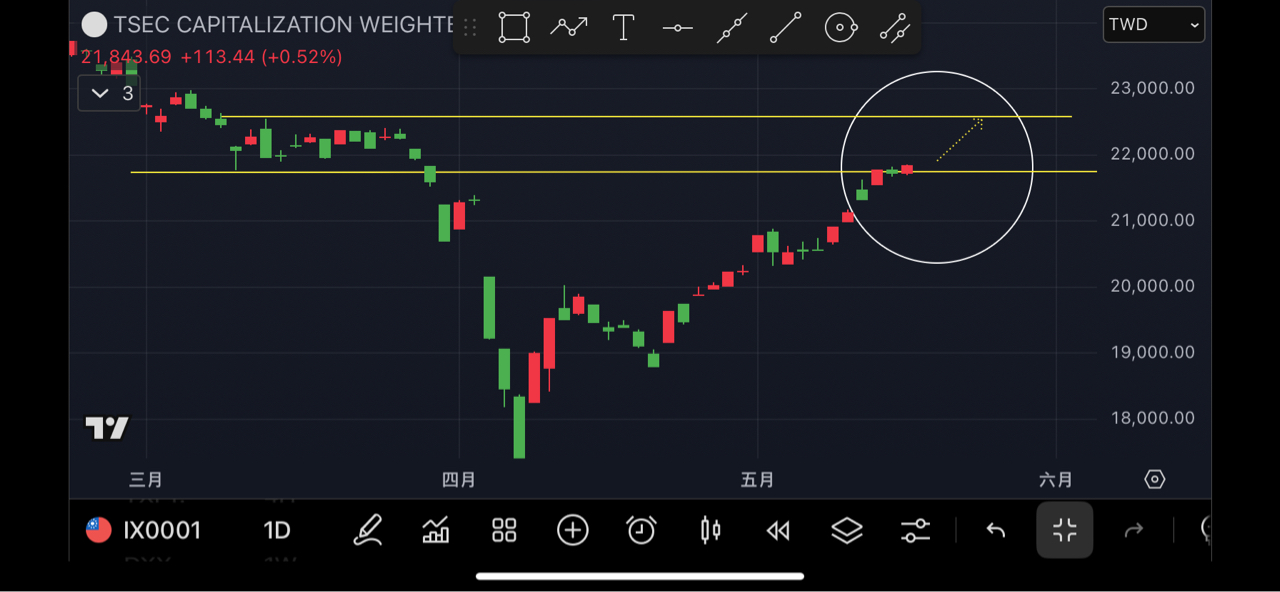Tap the grey circle symbol logo
Image resolution: width=1280 pixels, height=592 pixels.
(94, 25)
